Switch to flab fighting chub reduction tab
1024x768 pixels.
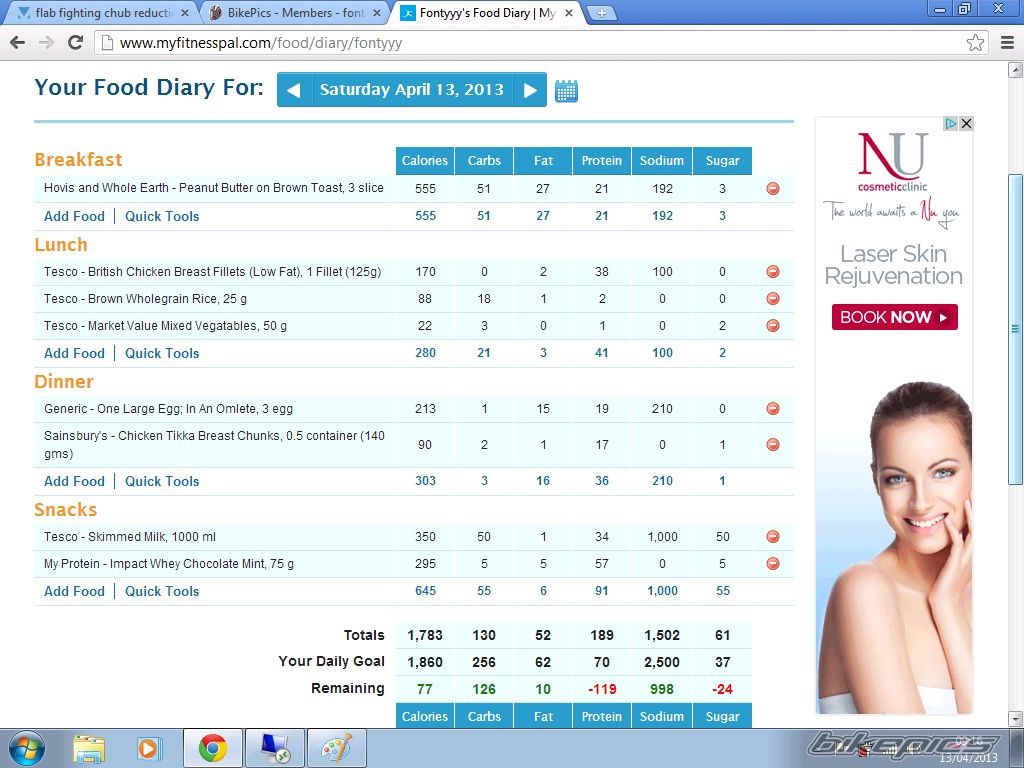pos(102,13)
